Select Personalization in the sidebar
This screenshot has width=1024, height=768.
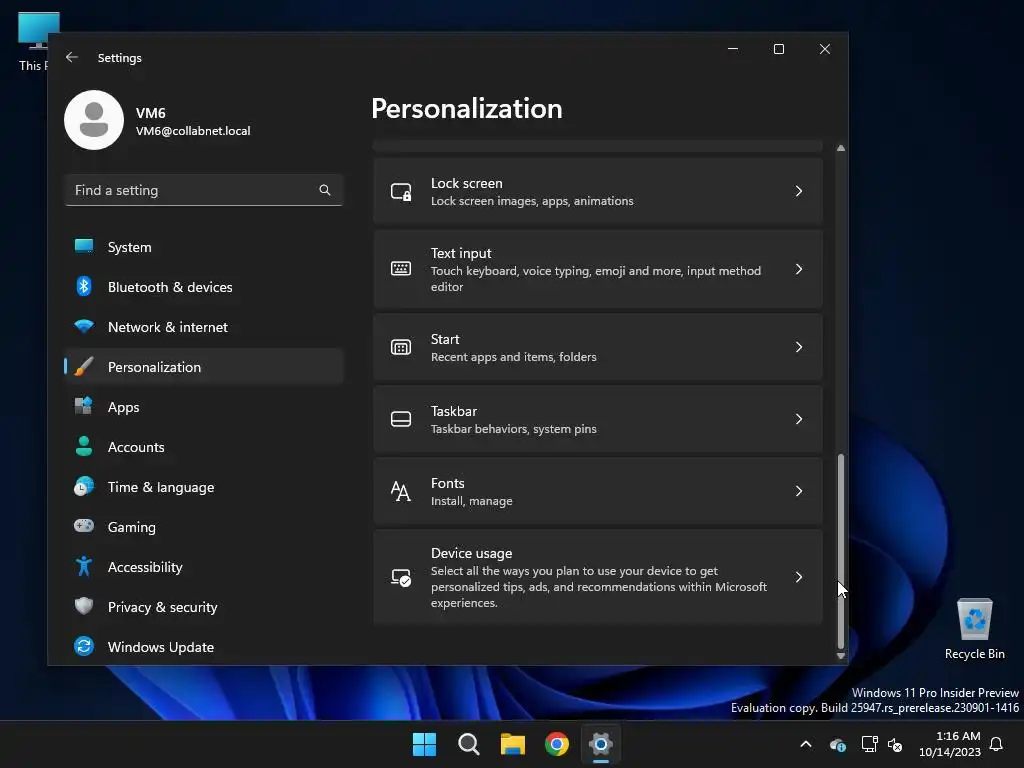point(204,367)
